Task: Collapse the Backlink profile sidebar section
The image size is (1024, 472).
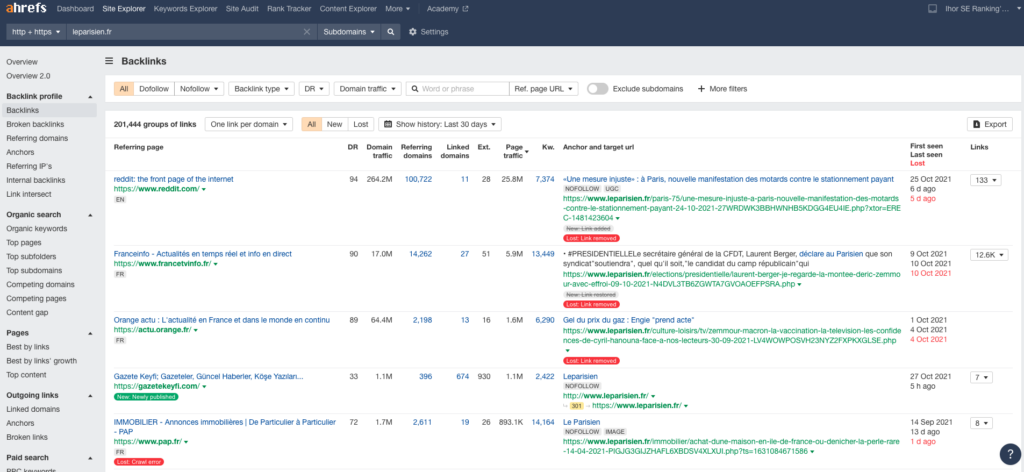Action: (x=90, y=97)
